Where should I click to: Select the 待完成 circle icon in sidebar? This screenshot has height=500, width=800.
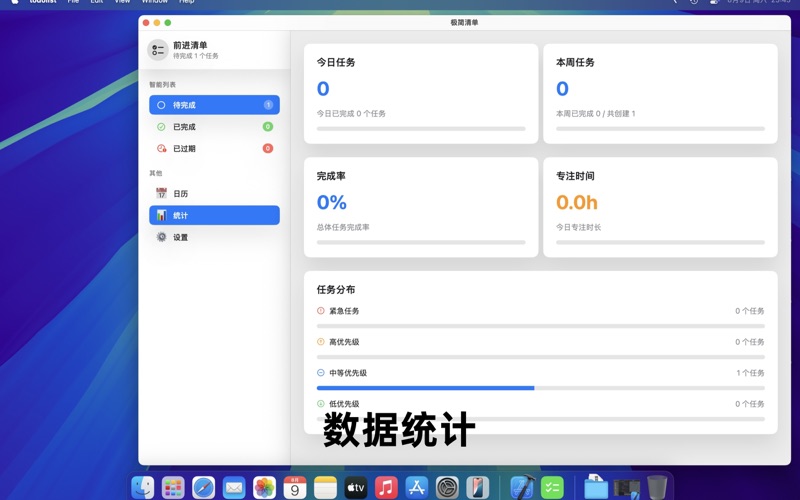tap(161, 105)
